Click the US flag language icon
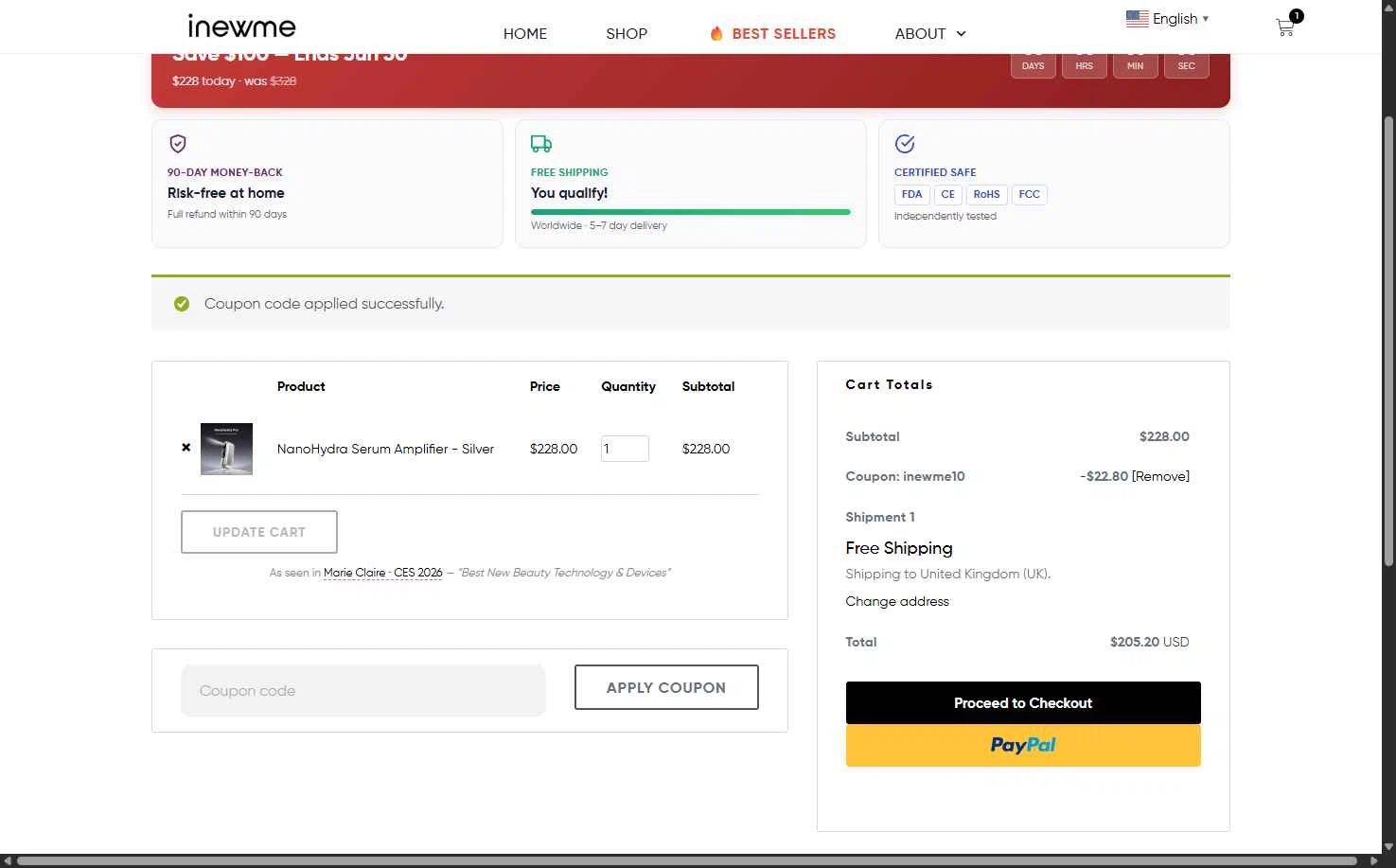This screenshot has height=868, width=1396. [x=1137, y=18]
